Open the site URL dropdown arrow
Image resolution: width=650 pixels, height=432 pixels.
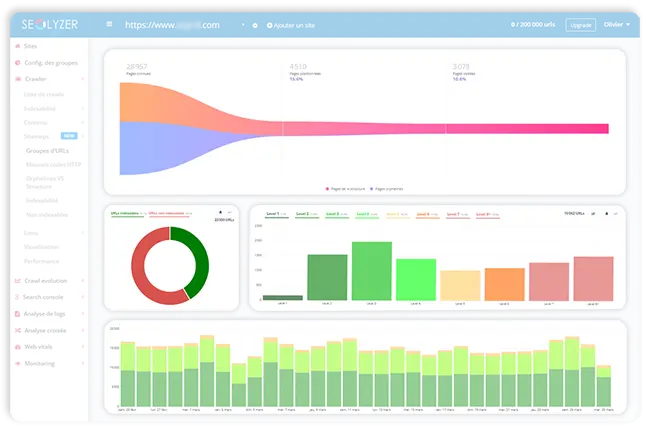coord(243,25)
